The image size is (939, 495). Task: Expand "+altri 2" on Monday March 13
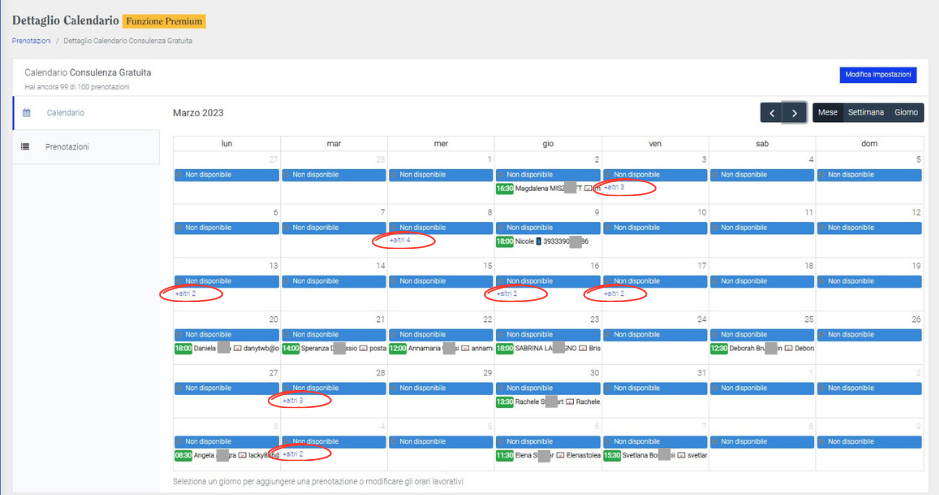point(185,294)
